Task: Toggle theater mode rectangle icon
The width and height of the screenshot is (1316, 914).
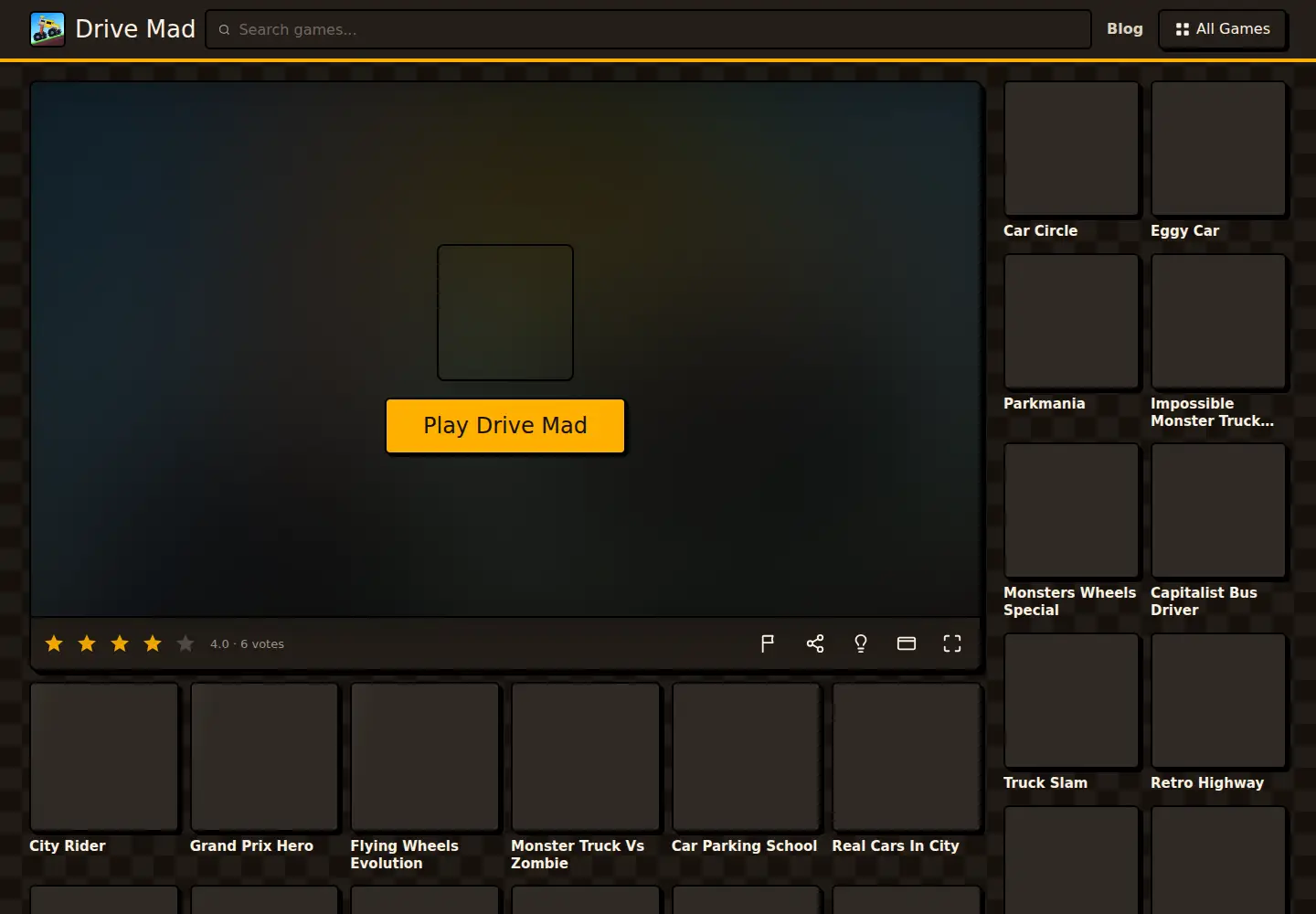Action: (907, 643)
